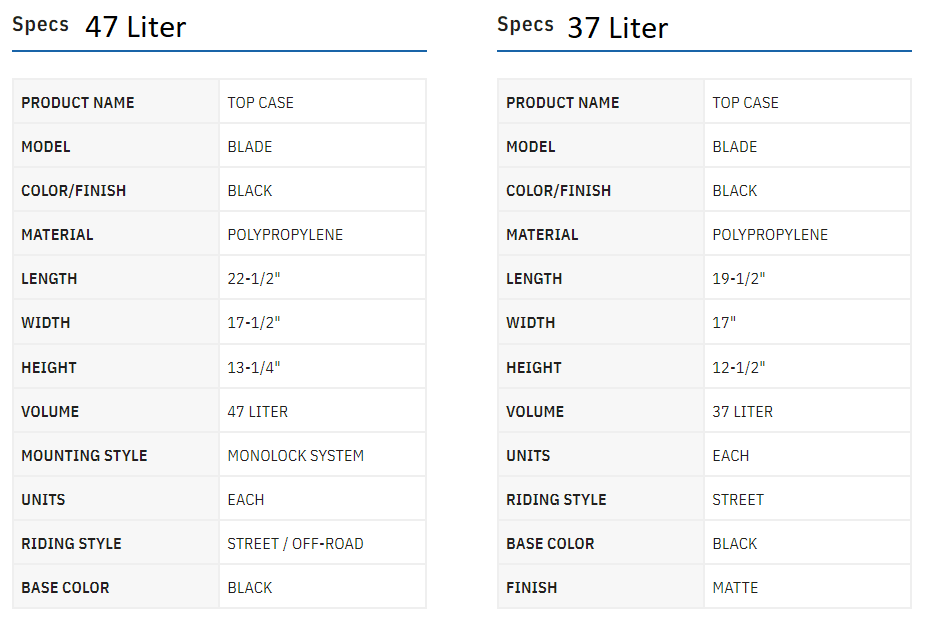The height and width of the screenshot is (621, 932).
Task: Click the 17" width value in the 37 Liter table
Action: [x=725, y=323]
